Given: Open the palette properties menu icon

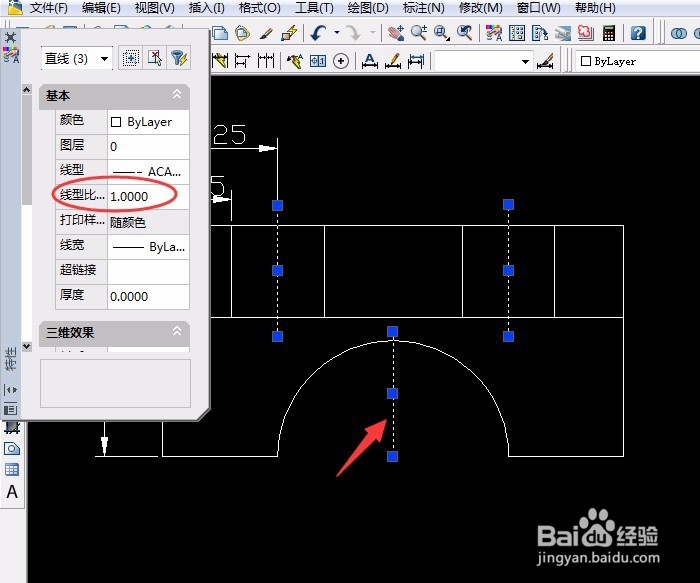Looking at the screenshot, I should pyautogui.click(x=10, y=409).
